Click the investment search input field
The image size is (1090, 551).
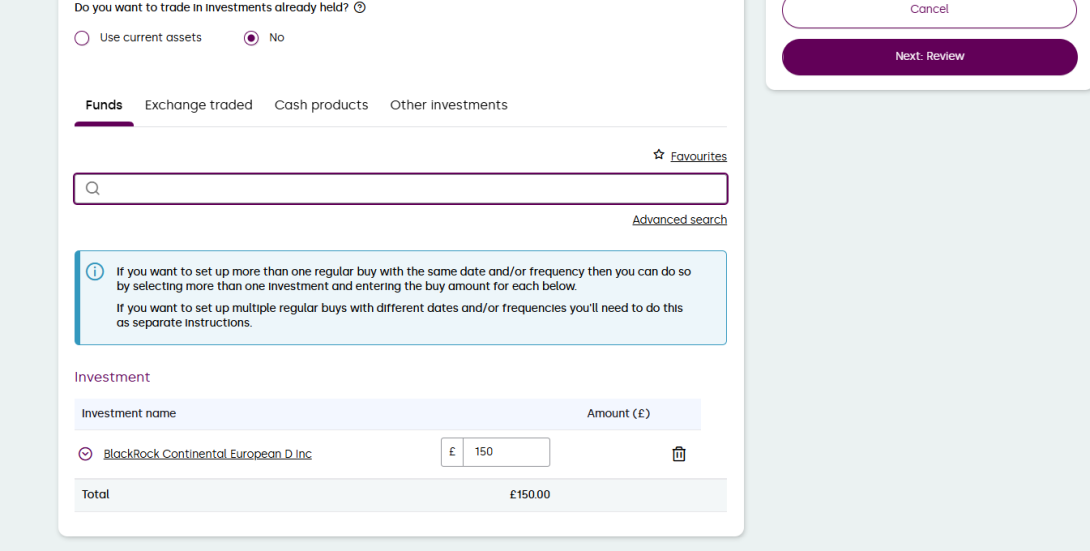pos(410,188)
